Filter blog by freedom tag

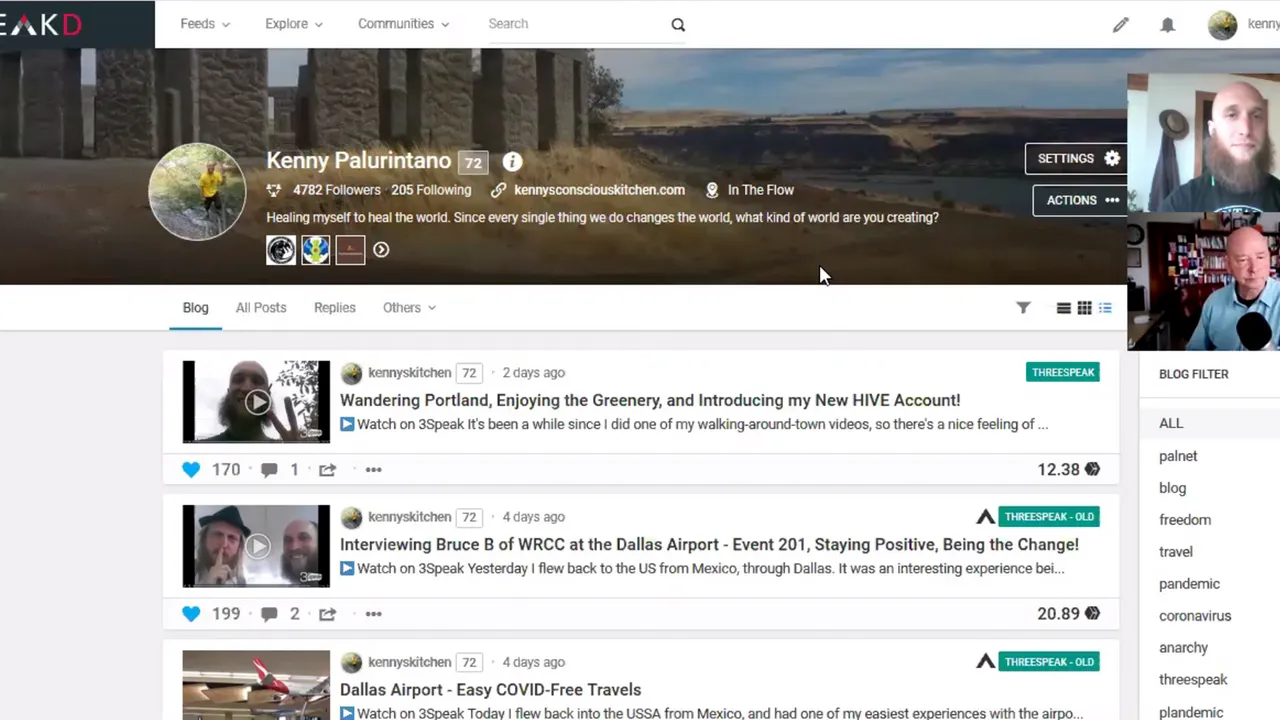[x=1185, y=520]
